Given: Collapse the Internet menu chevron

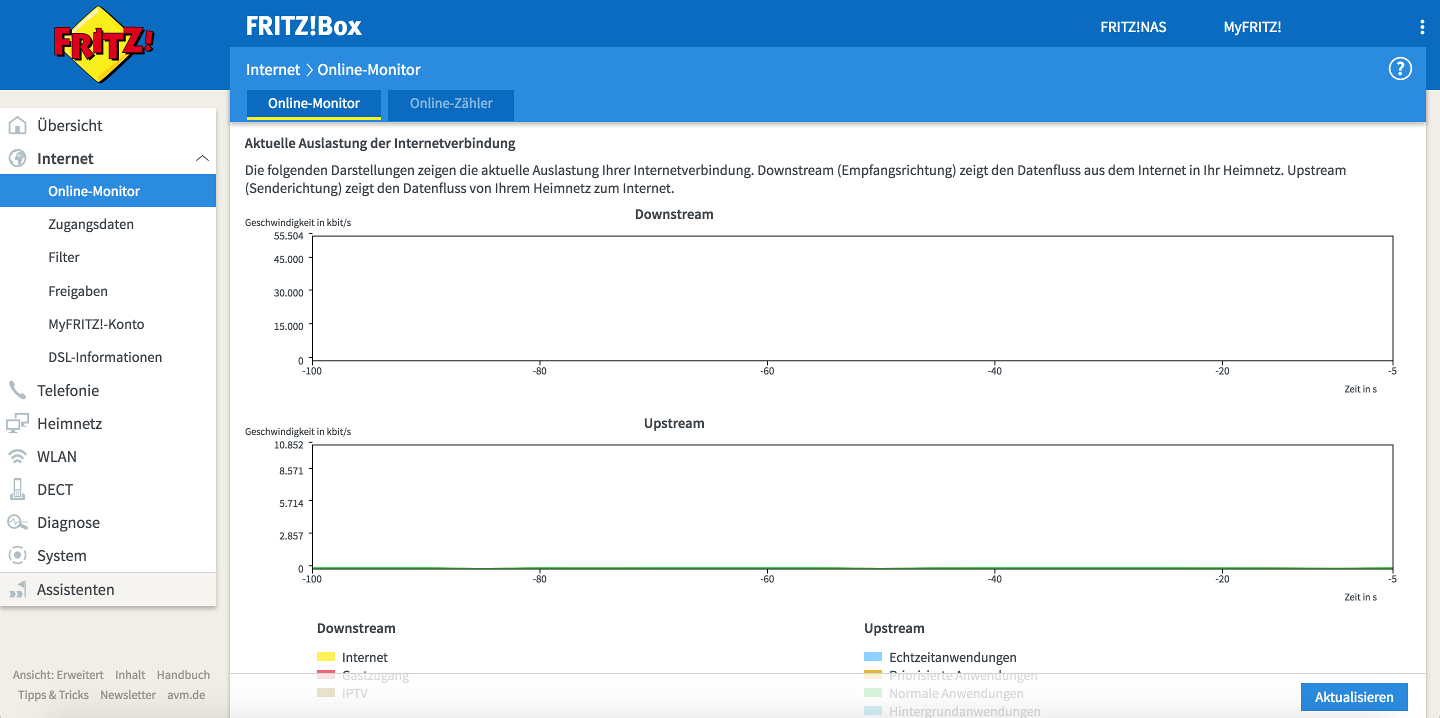Looking at the screenshot, I should coord(202,158).
